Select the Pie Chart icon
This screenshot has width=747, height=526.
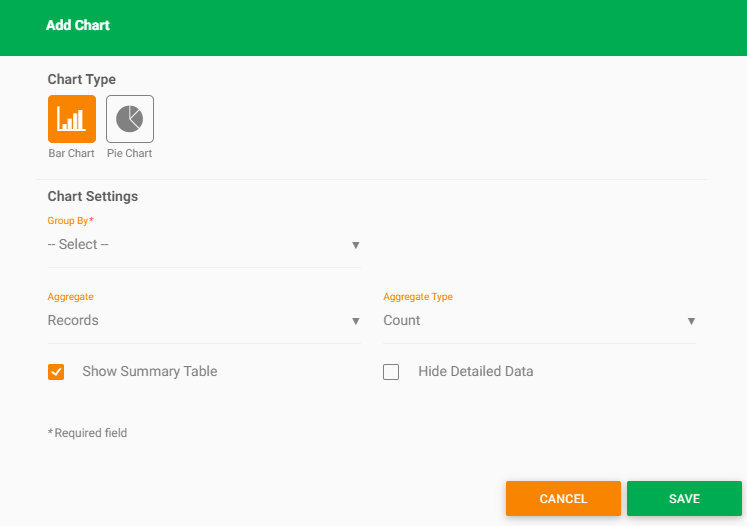click(130, 119)
